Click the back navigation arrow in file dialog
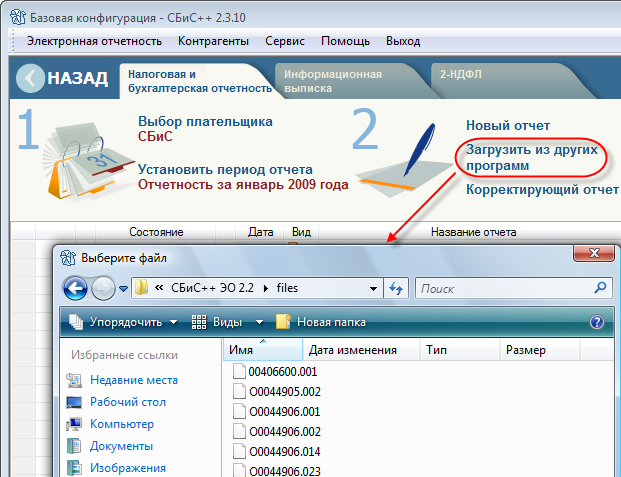The image size is (621, 477). tap(76, 288)
